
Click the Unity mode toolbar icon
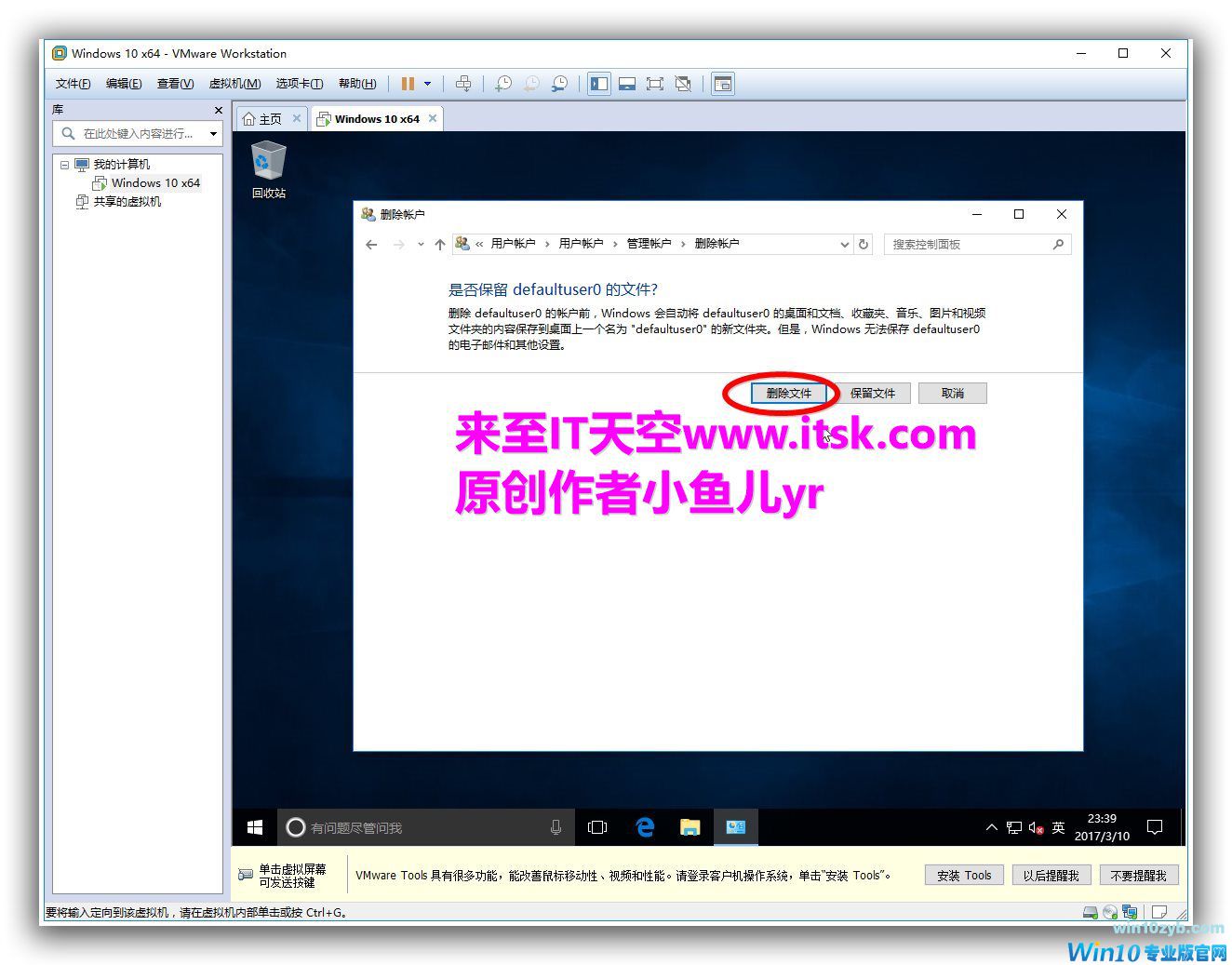(684, 84)
